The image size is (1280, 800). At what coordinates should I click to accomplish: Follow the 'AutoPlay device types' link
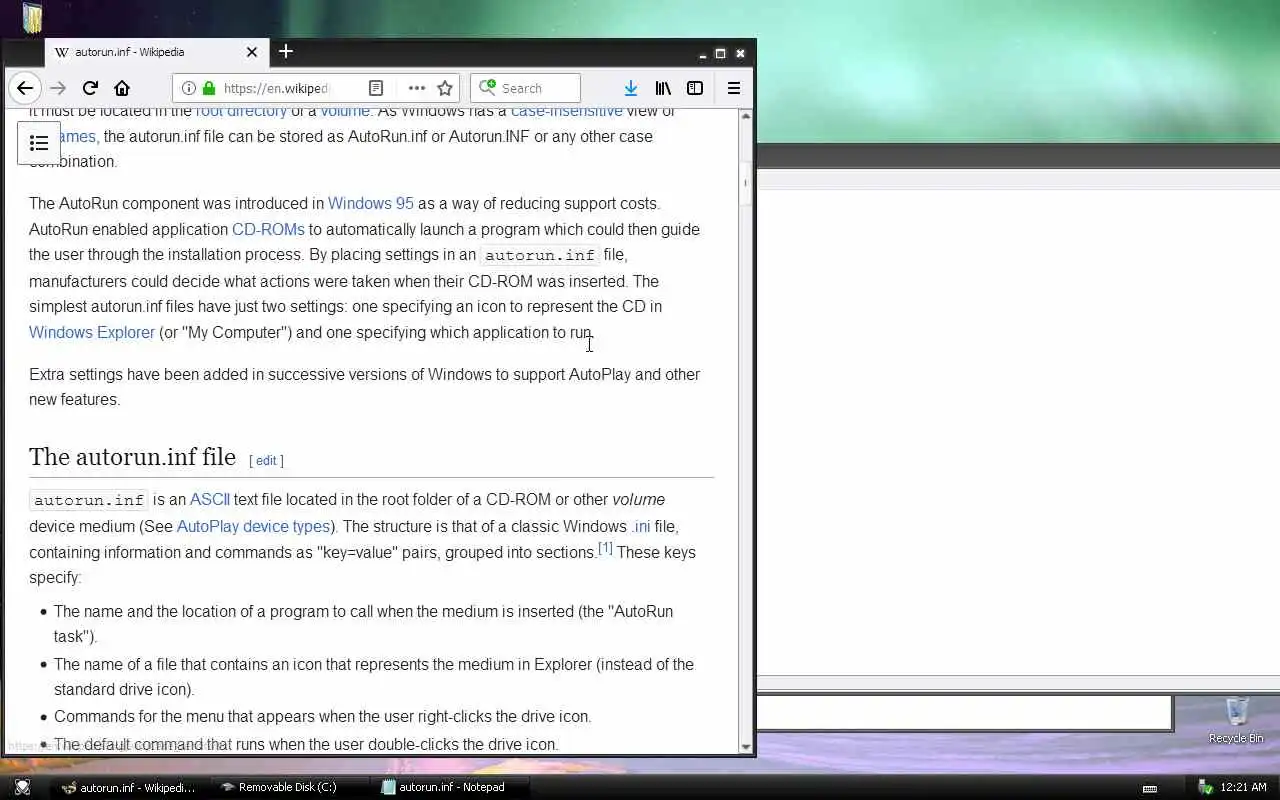pyautogui.click(x=253, y=527)
